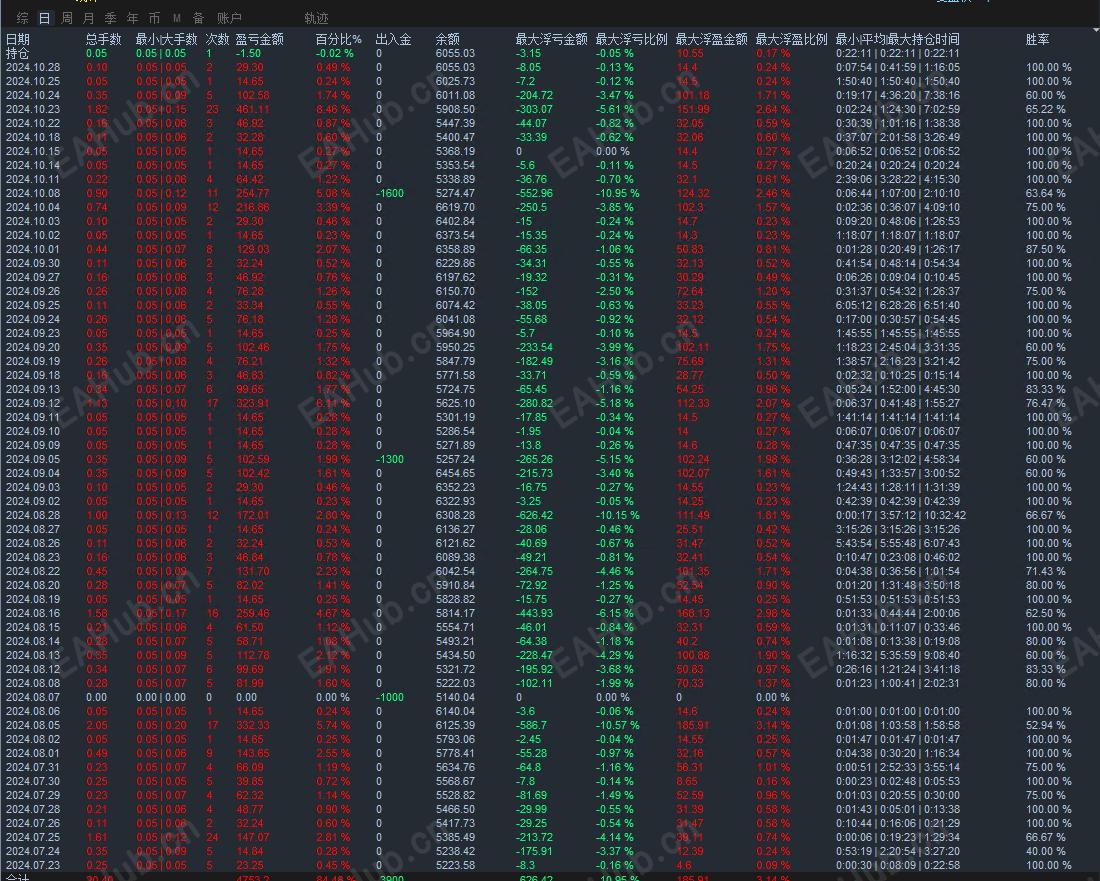This screenshot has height=881, width=1100.
Task: Sort by the 次数 column header
Action: pyautogui.click(x=217, y=39)
